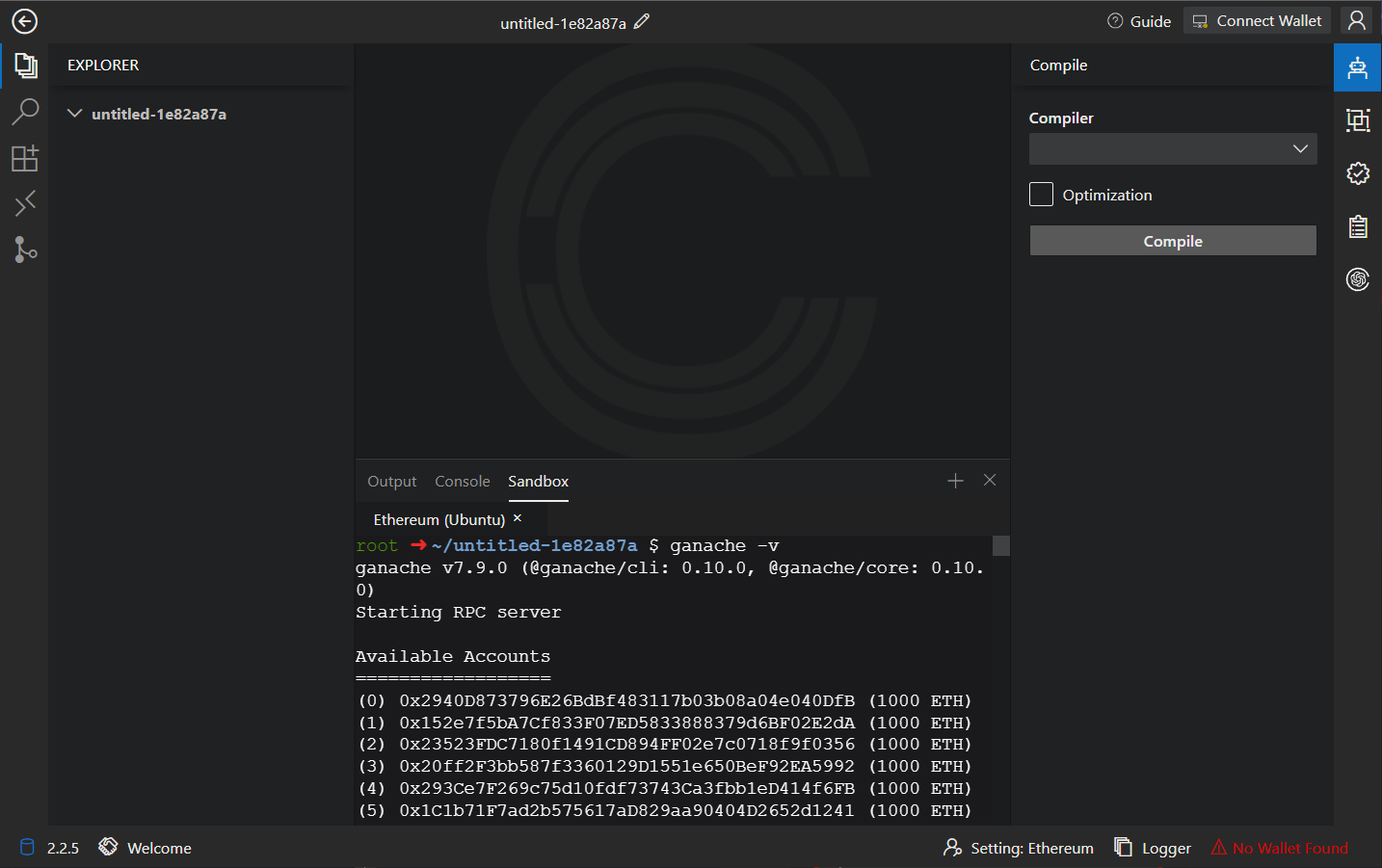Collapse the untitled-1e82a87a project tree
The width and height of the screenshot is (1382, 868).
click(x=74, y=114)
